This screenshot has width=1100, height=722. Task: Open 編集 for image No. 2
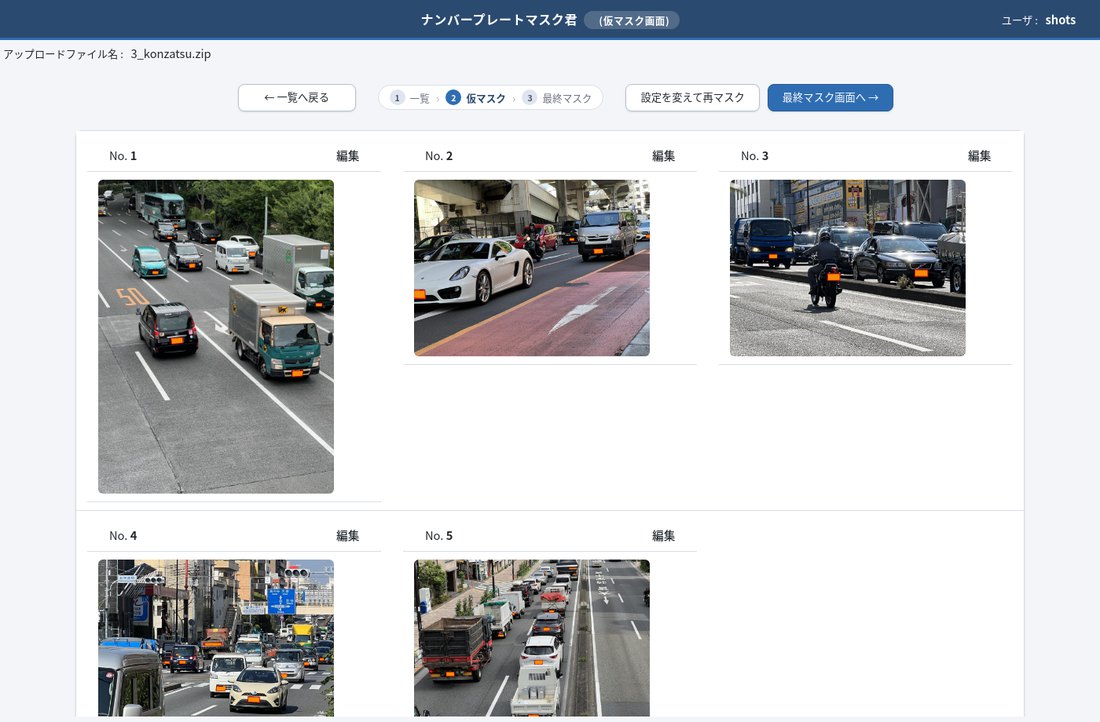(x=664, y=156)
